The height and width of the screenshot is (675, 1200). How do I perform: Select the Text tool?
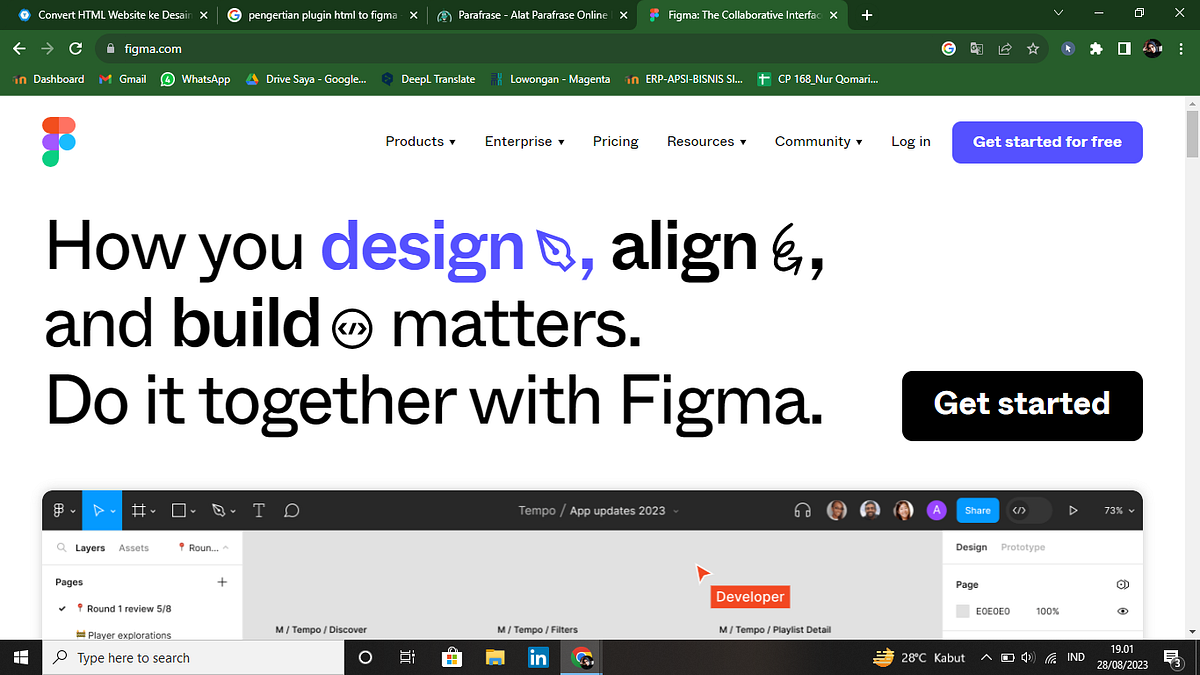click(x=258, y=510)
